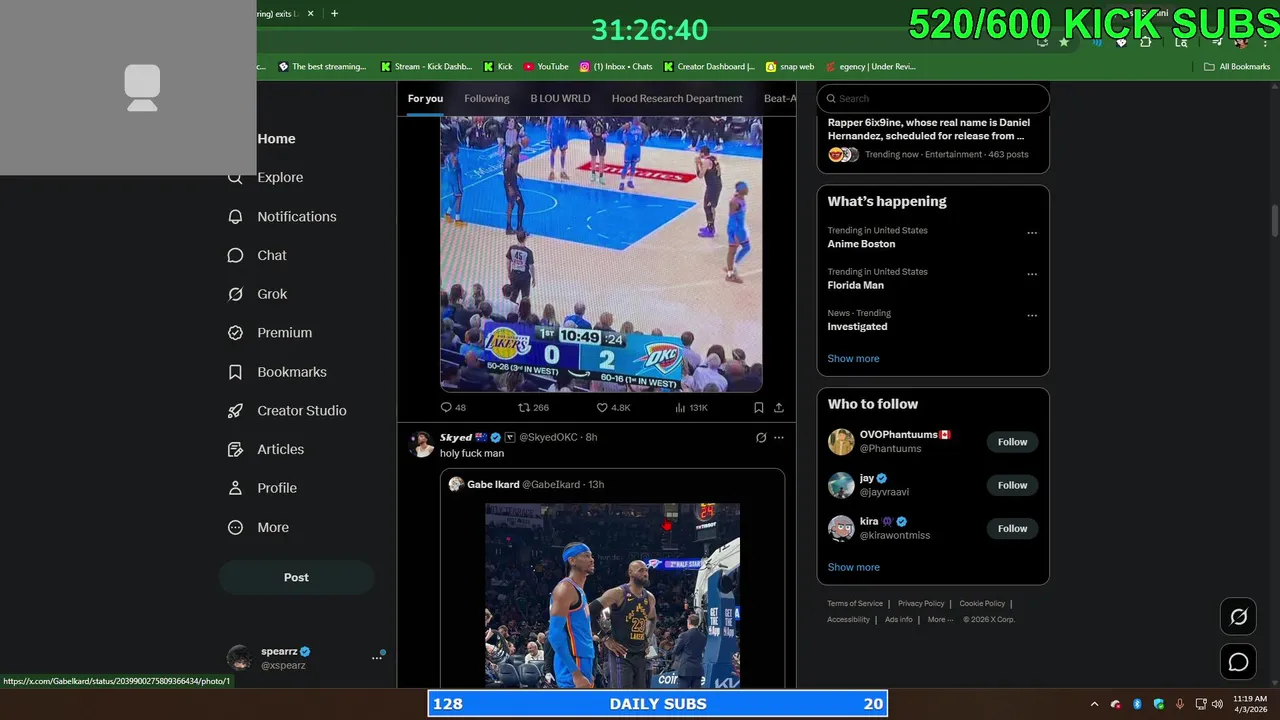Click Bluetooth icon in system tray
Image resolution: width=1280 pixels, height=720 pixels.
tap(1137, 704)
